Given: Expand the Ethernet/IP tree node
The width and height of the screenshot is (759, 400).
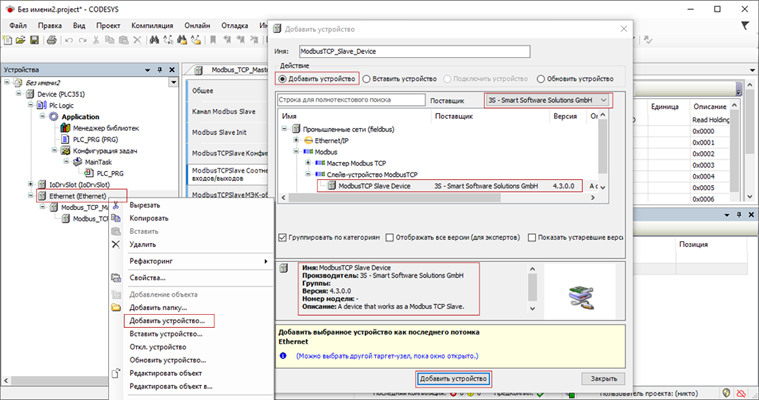Looking at the screenshot, I should [x=296, y=140].
